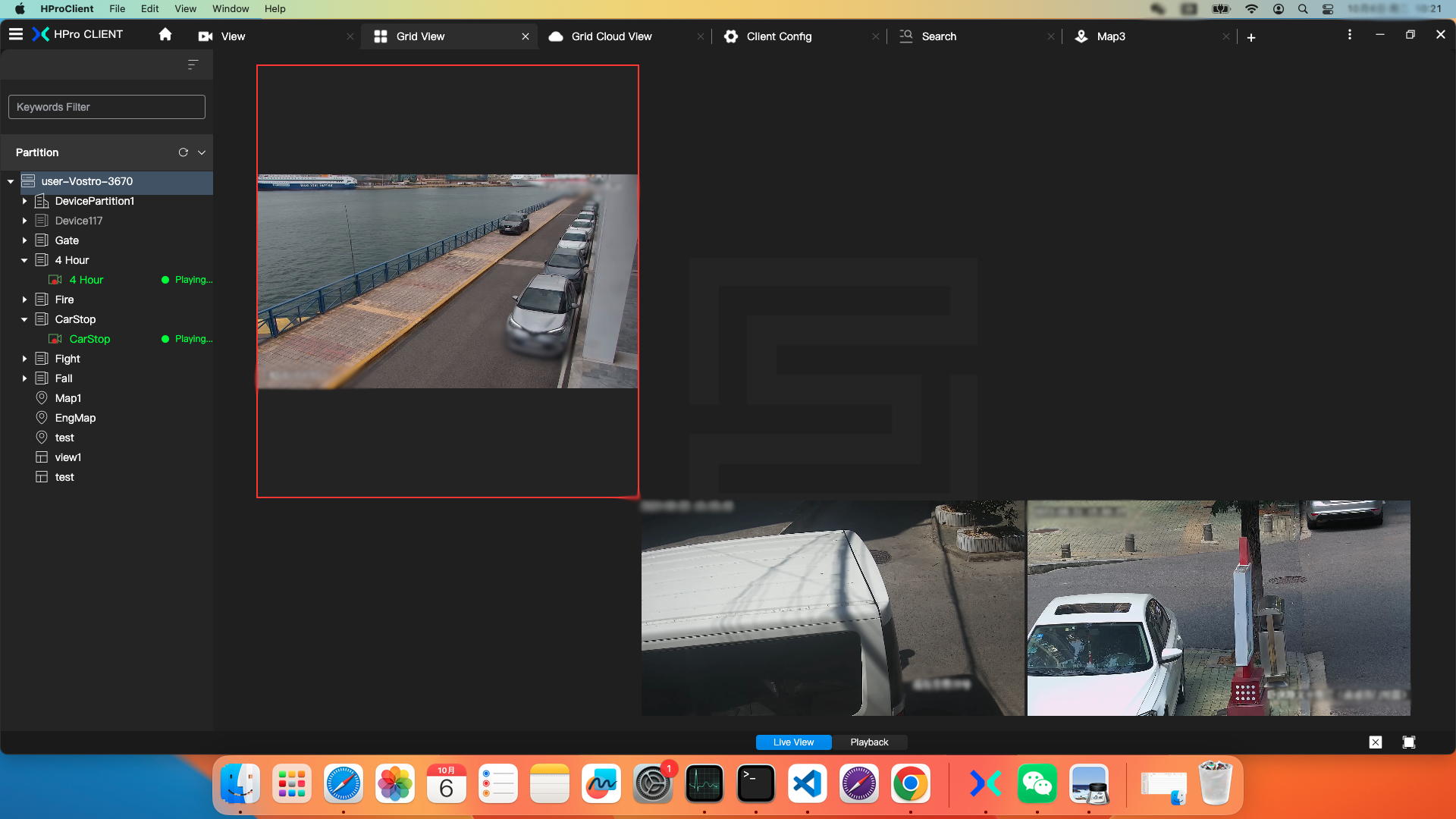Switch to Live View mode
1456x819 pixels.
793,742
